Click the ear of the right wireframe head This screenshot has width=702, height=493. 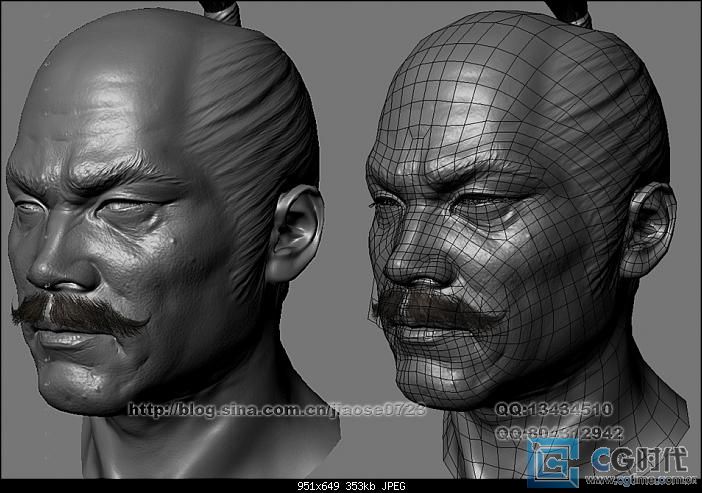point(647,225)
